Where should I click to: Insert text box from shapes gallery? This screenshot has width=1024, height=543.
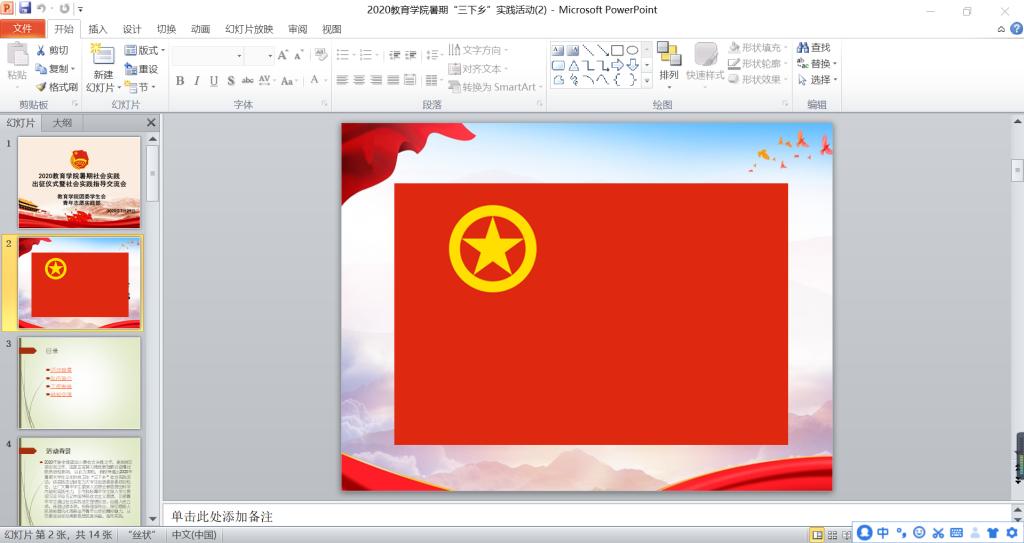[557, 50]
